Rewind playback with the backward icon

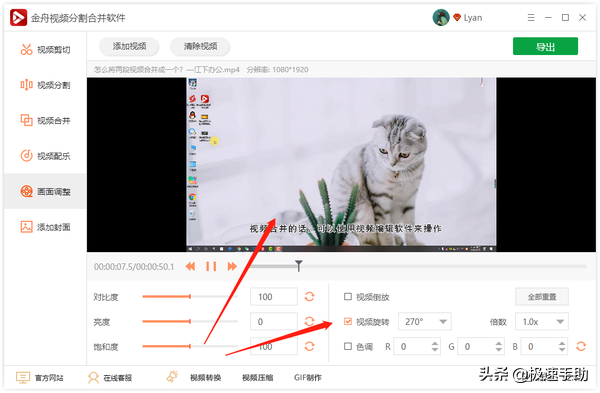190,266
